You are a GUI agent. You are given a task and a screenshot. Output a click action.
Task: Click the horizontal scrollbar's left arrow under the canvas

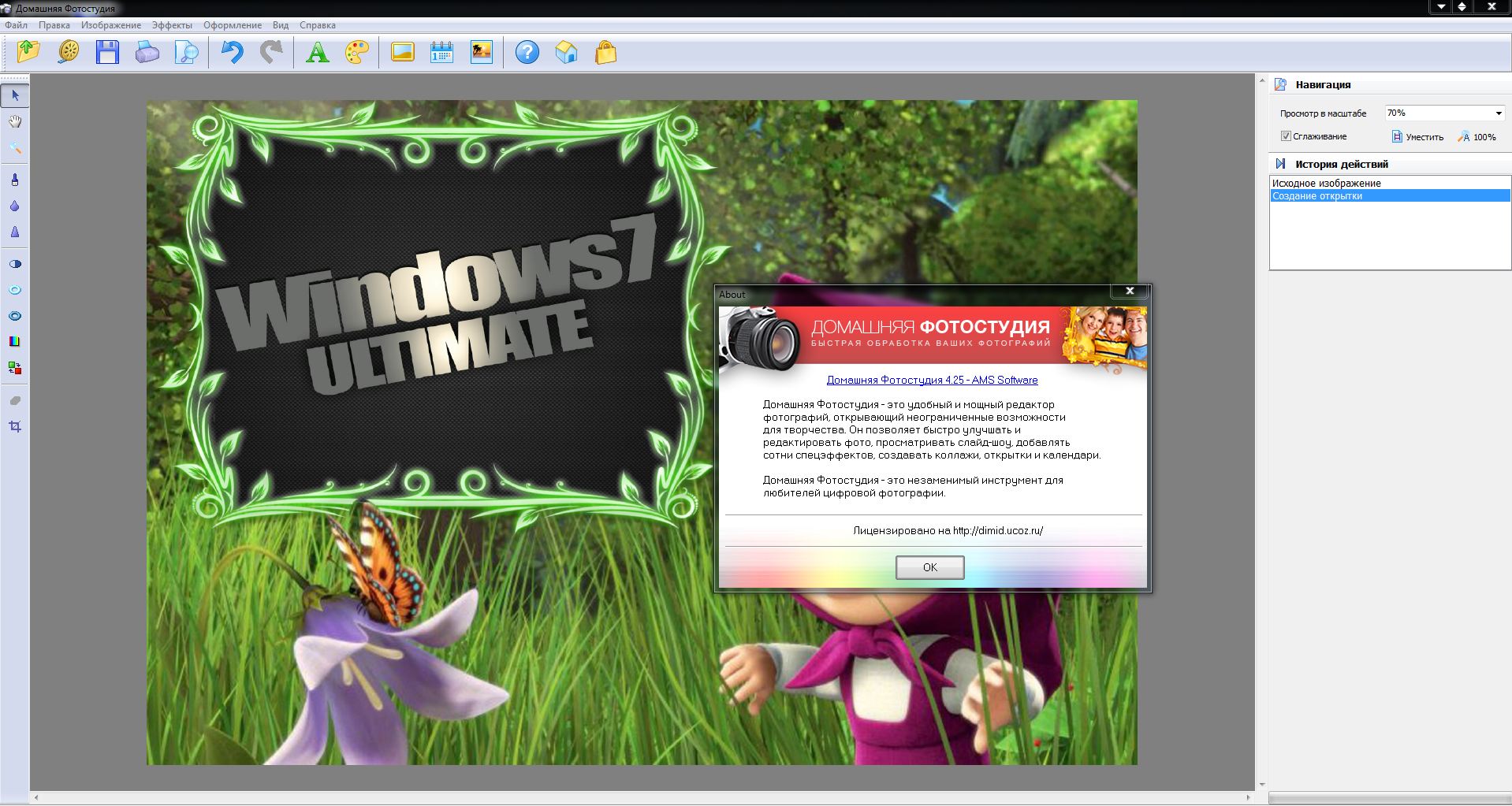pos(36,797)
